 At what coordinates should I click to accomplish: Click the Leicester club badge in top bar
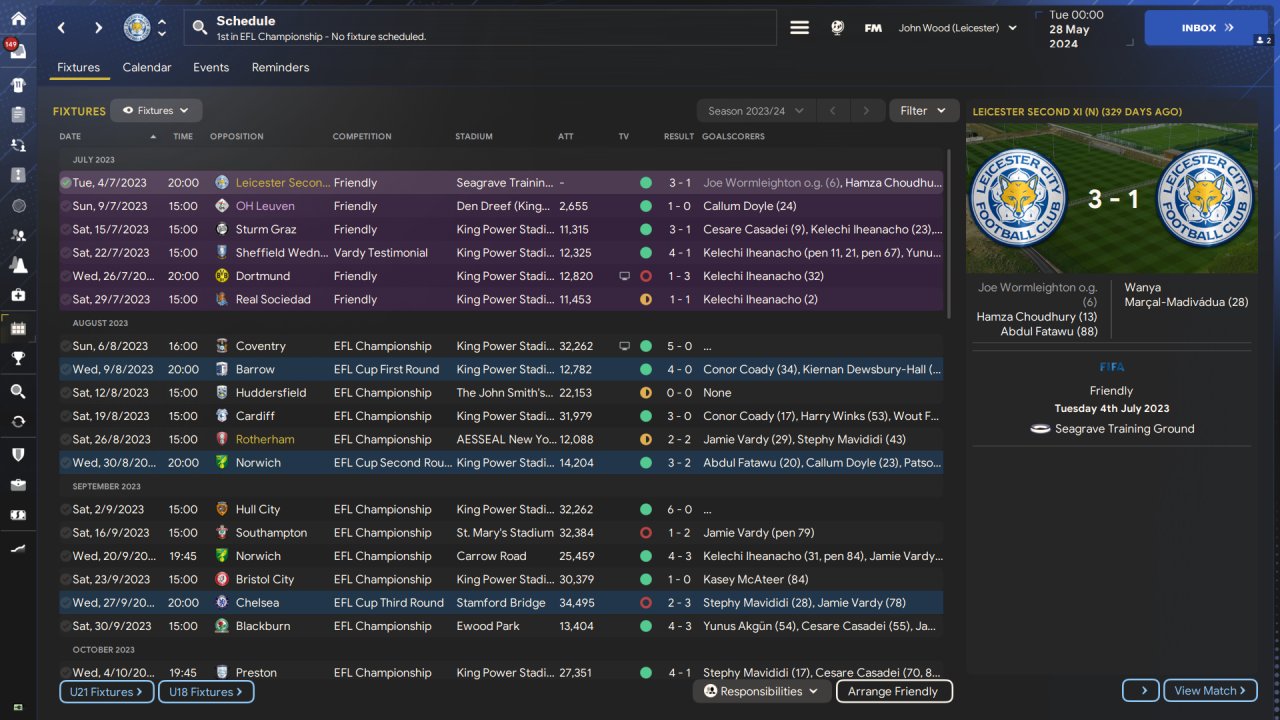pos(137,28)
